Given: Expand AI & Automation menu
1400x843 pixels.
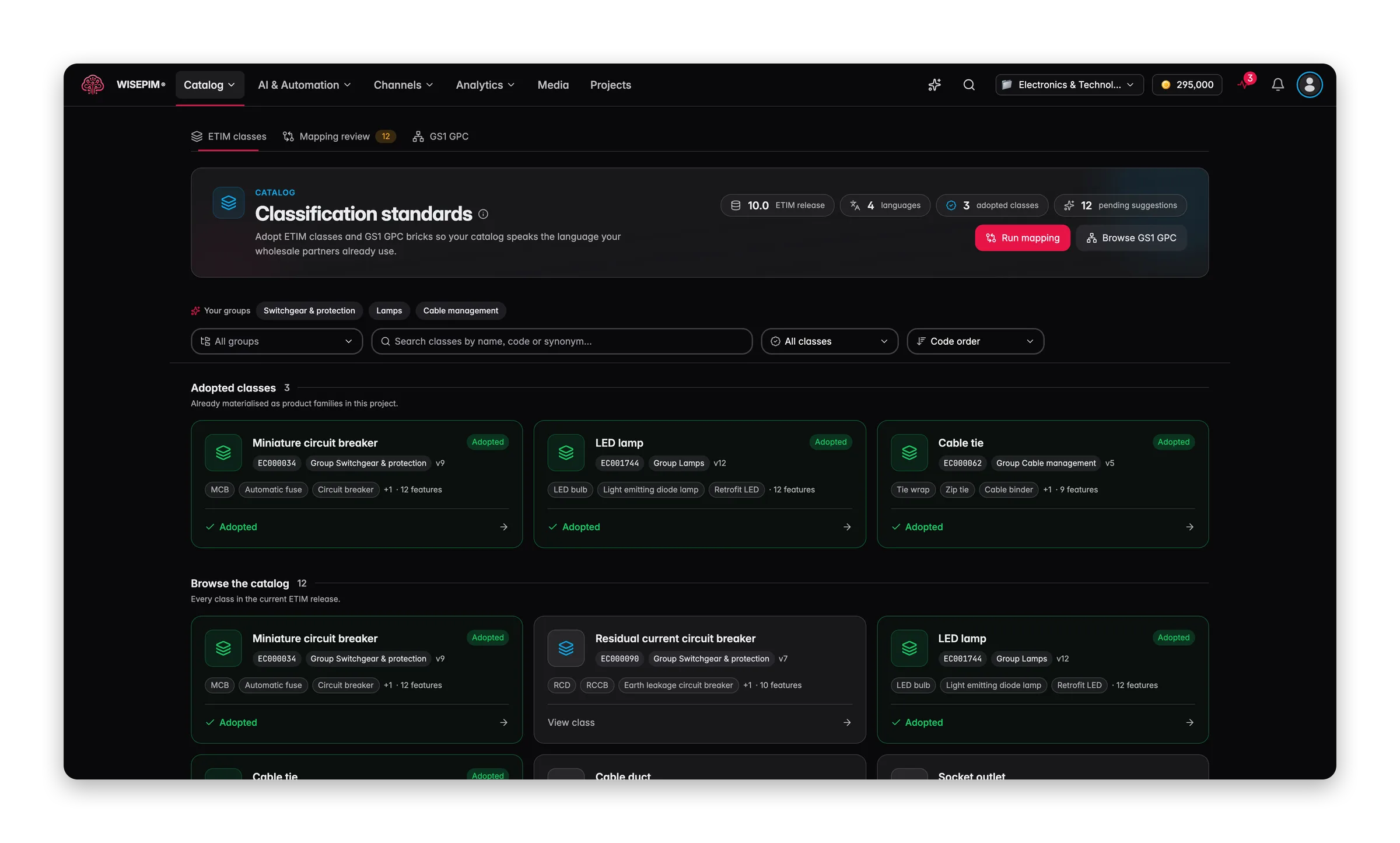Looking at the screenshot, I should (304, 85).
